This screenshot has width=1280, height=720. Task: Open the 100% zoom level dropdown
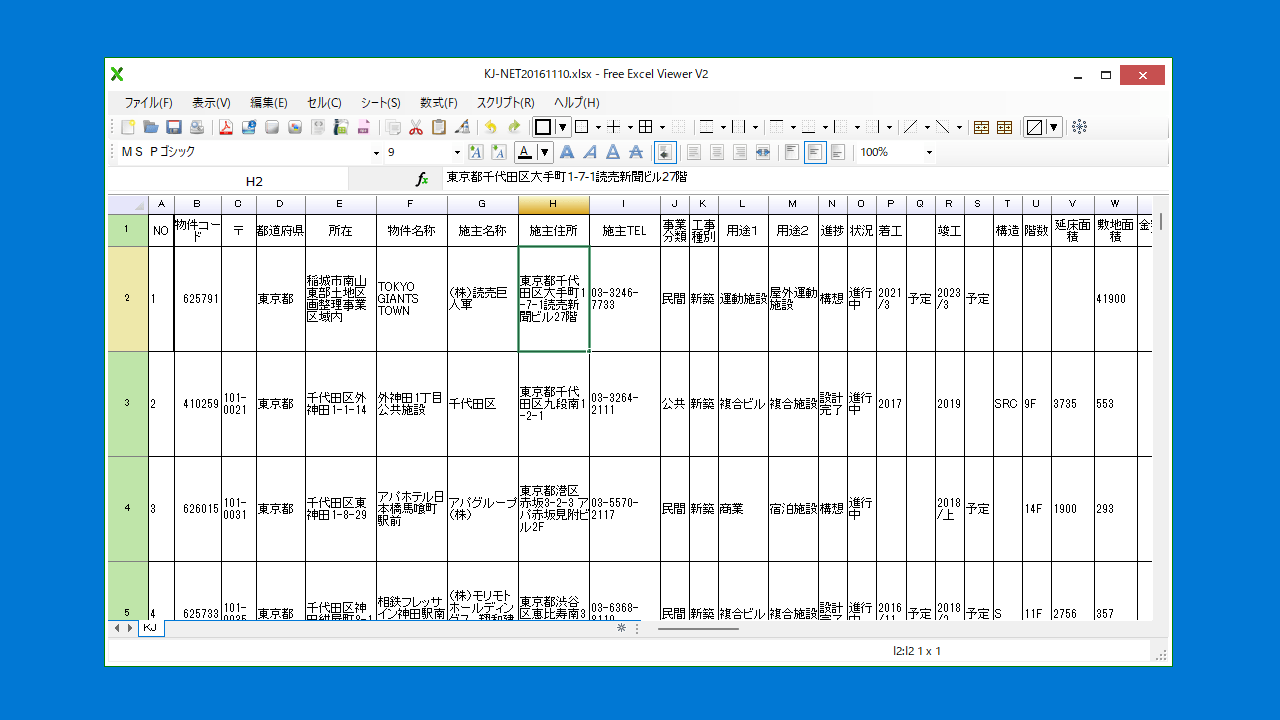[x=929, y=153]
